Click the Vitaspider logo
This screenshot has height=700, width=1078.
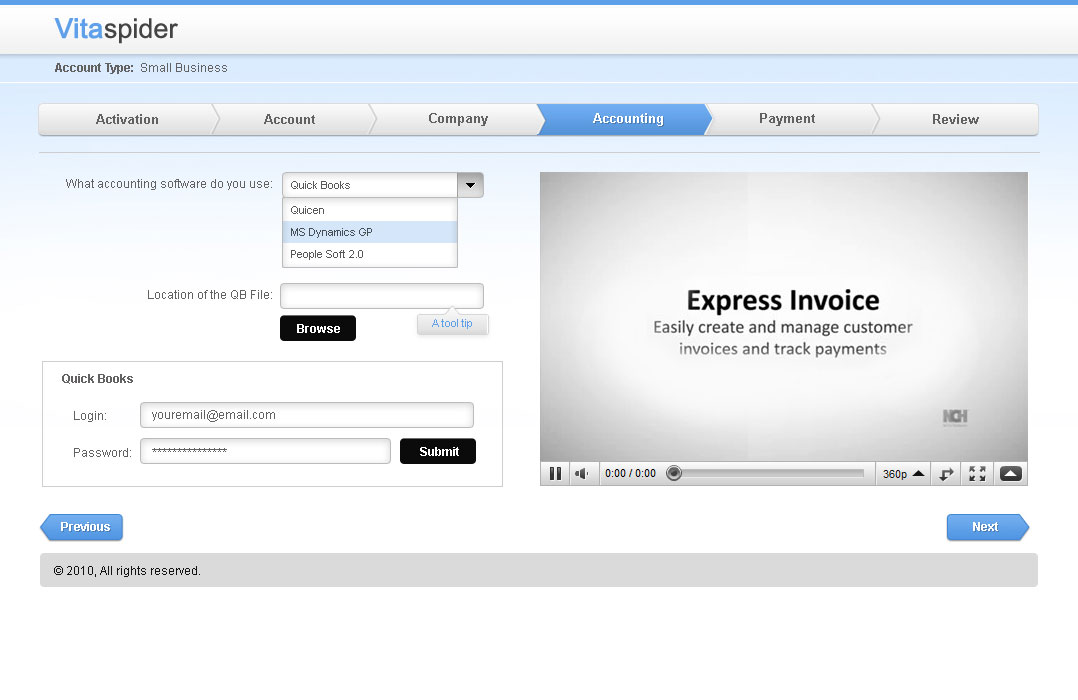click(x=116, y=29)
